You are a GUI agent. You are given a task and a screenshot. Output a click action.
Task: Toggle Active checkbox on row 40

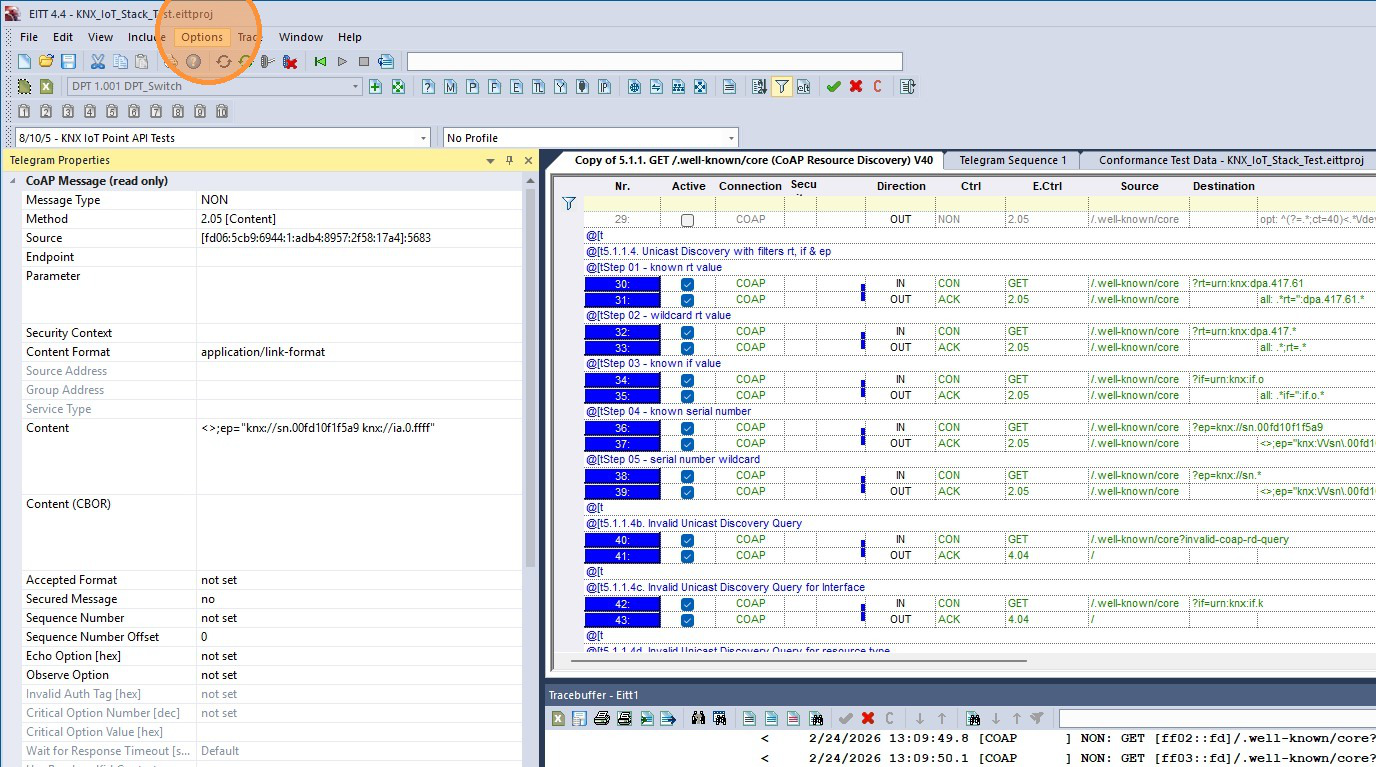(687, 540)
